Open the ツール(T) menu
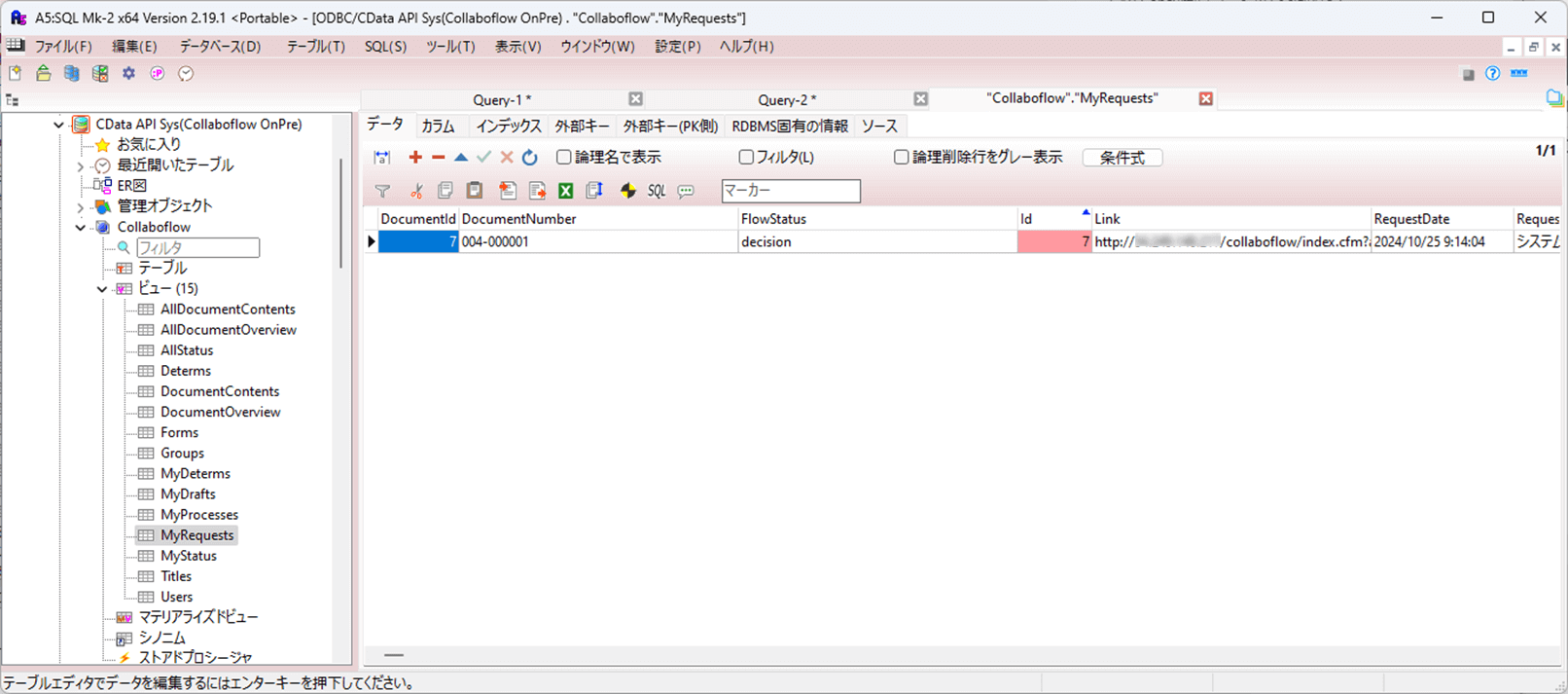 pyautogui.click(x=450, y=47)
